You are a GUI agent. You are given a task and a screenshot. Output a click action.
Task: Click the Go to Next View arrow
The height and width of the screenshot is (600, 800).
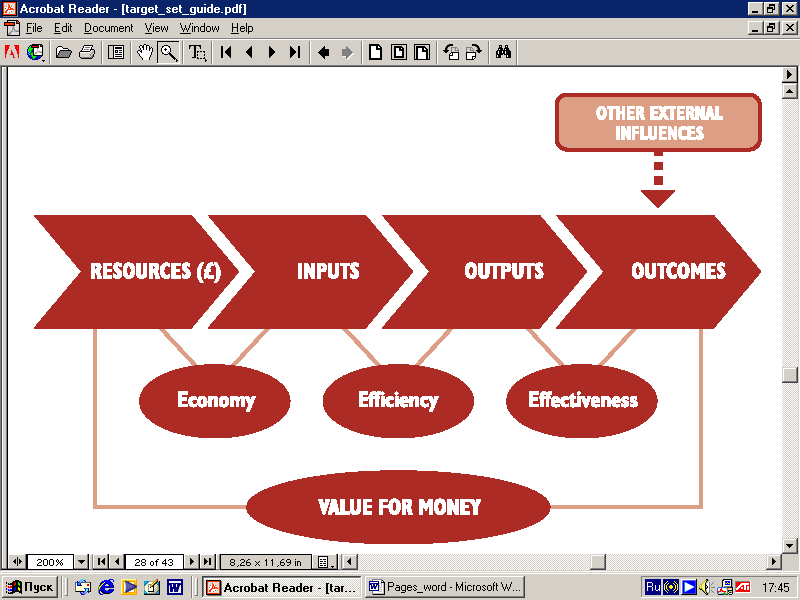click(x=347, y=52)
